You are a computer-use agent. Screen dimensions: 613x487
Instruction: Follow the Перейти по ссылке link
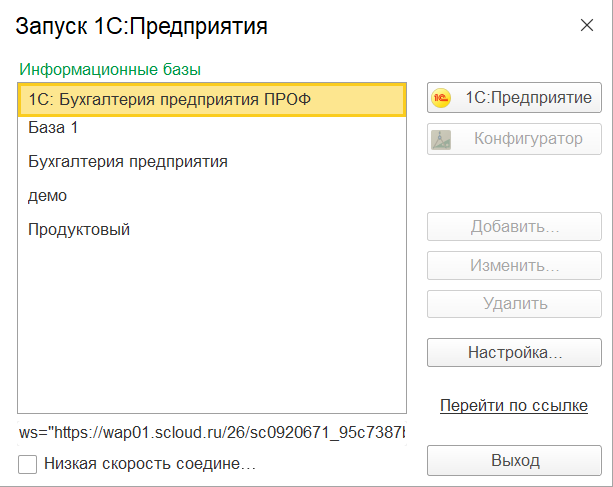514,406
